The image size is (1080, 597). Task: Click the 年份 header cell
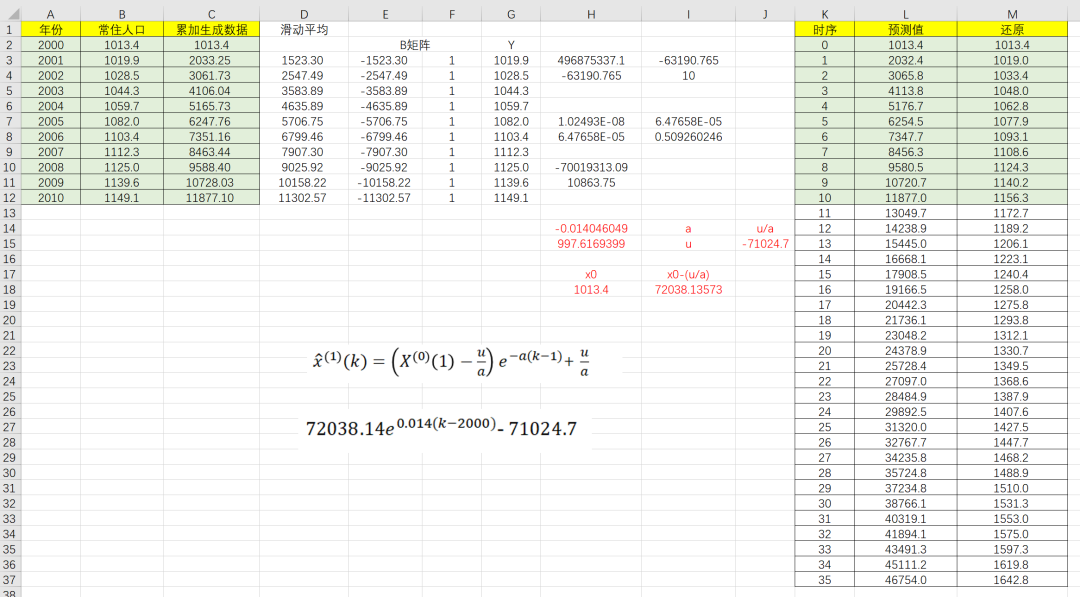point(50,30)
